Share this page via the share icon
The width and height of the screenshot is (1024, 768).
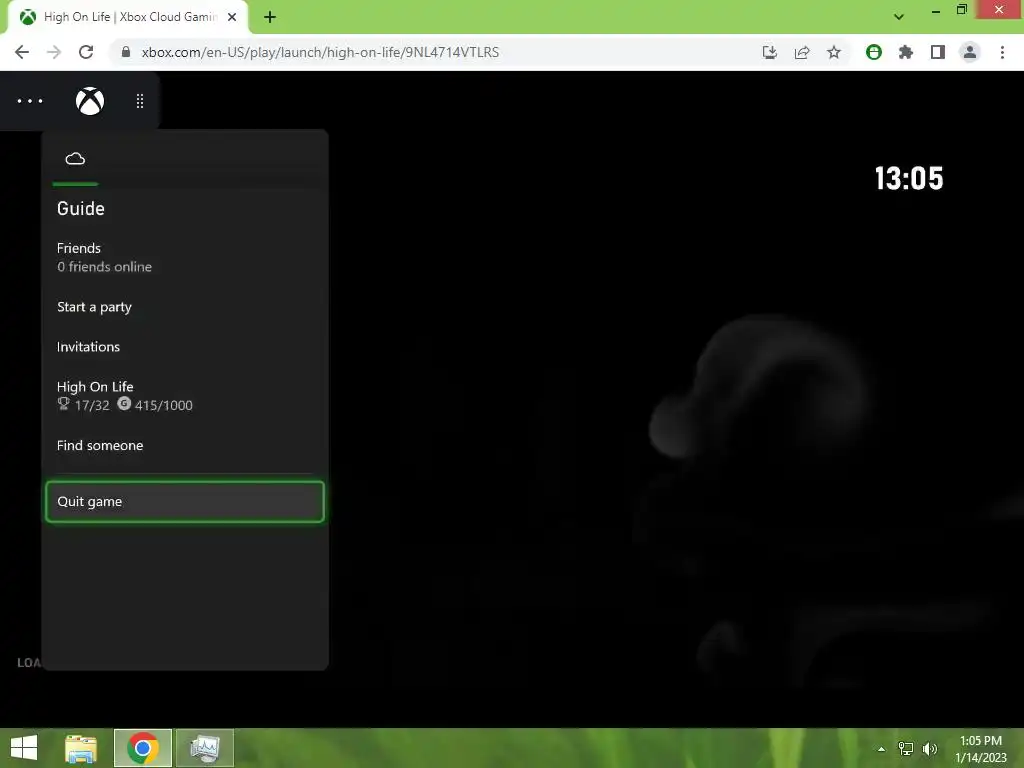coord(802,52)
